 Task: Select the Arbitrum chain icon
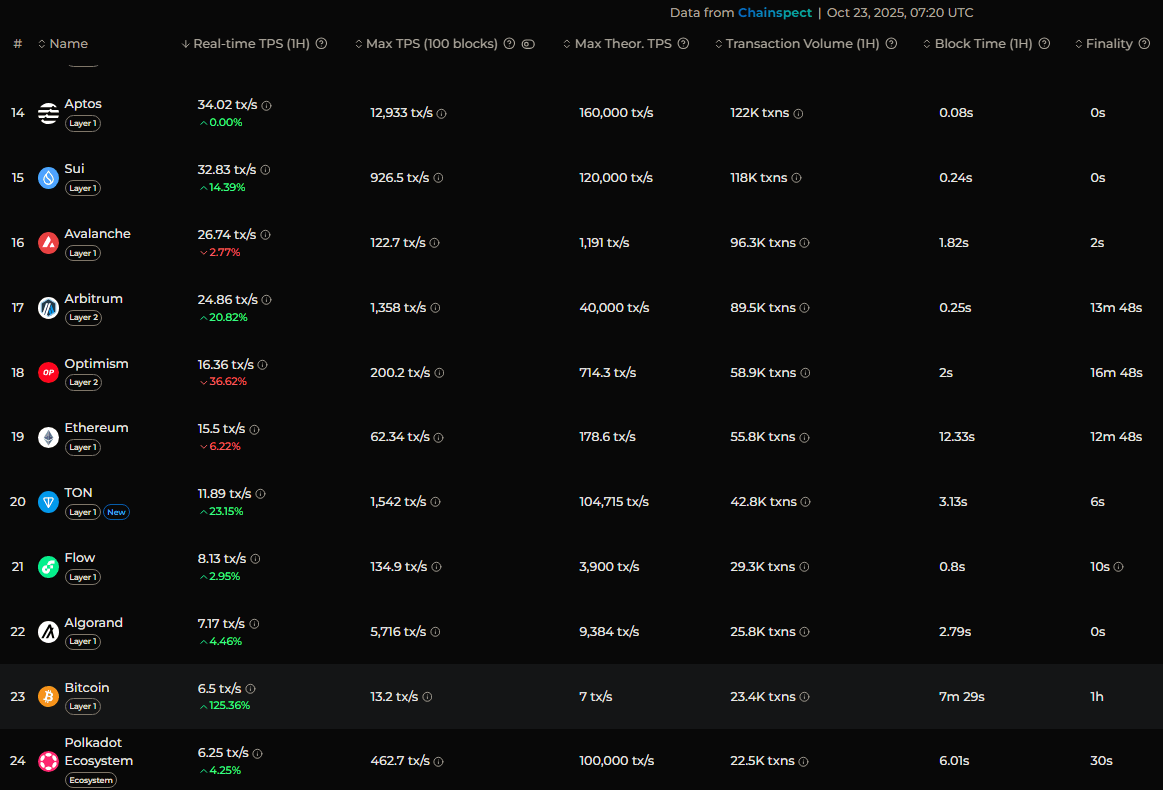tap(48, 307)
